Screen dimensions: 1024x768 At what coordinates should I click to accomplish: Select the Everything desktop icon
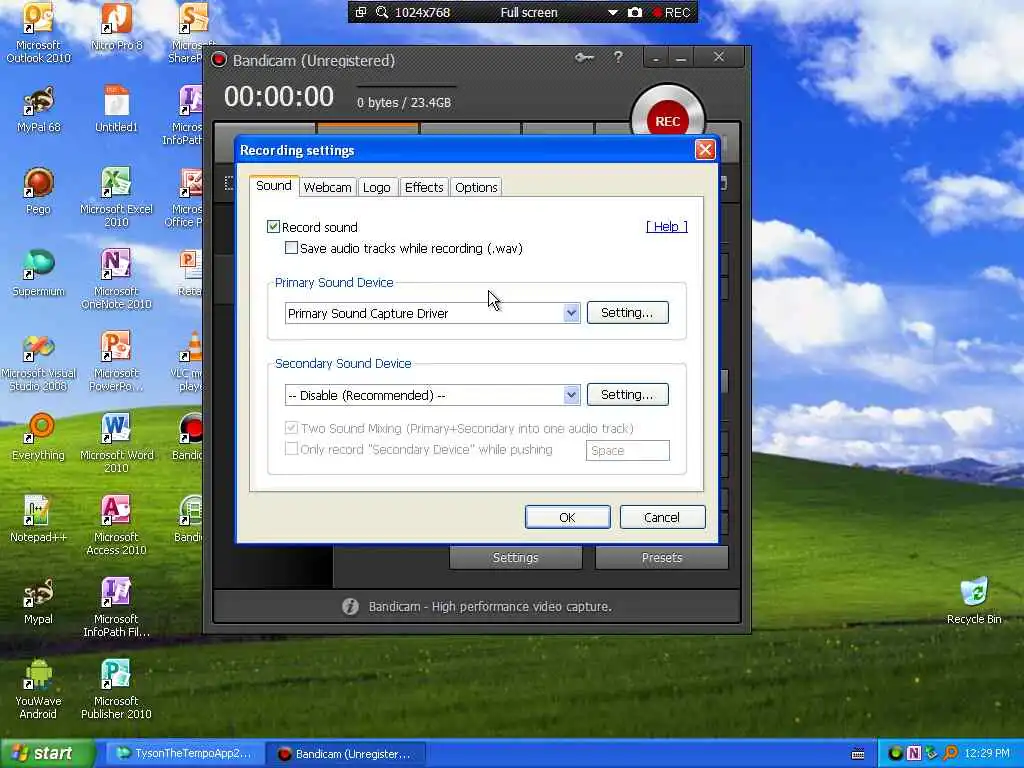coord(38,438)
